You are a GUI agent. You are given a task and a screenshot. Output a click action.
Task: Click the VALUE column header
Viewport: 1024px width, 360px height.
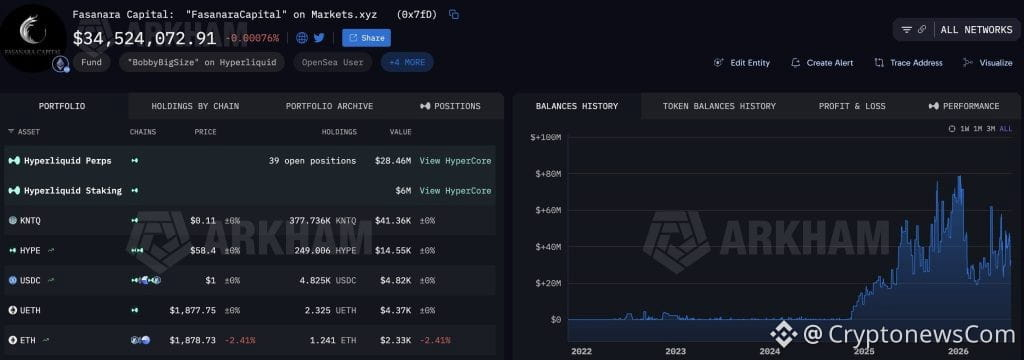click(x=400, y=132)
